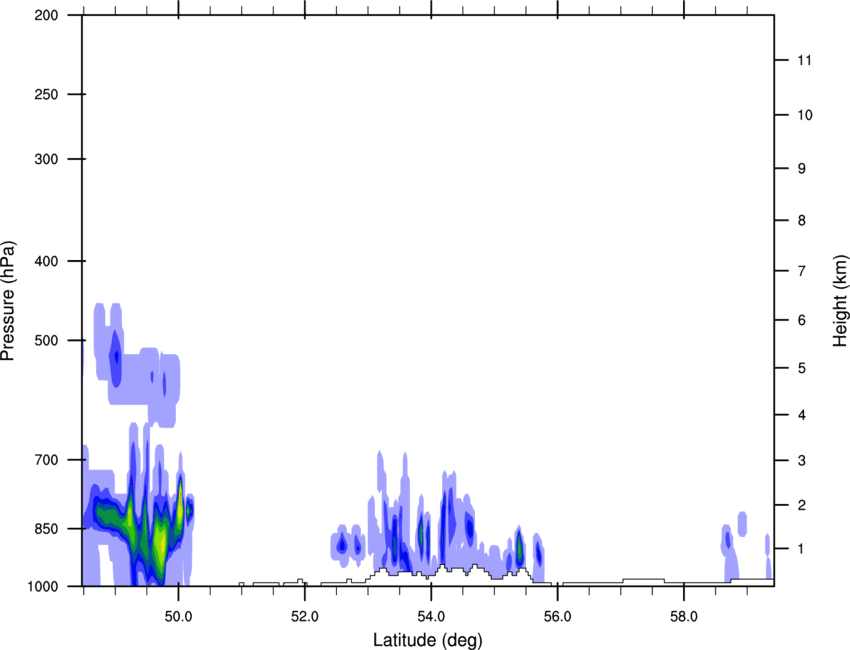Click the 1 km height label
Viewport: 850px width, 650px height.
point(802,549)
